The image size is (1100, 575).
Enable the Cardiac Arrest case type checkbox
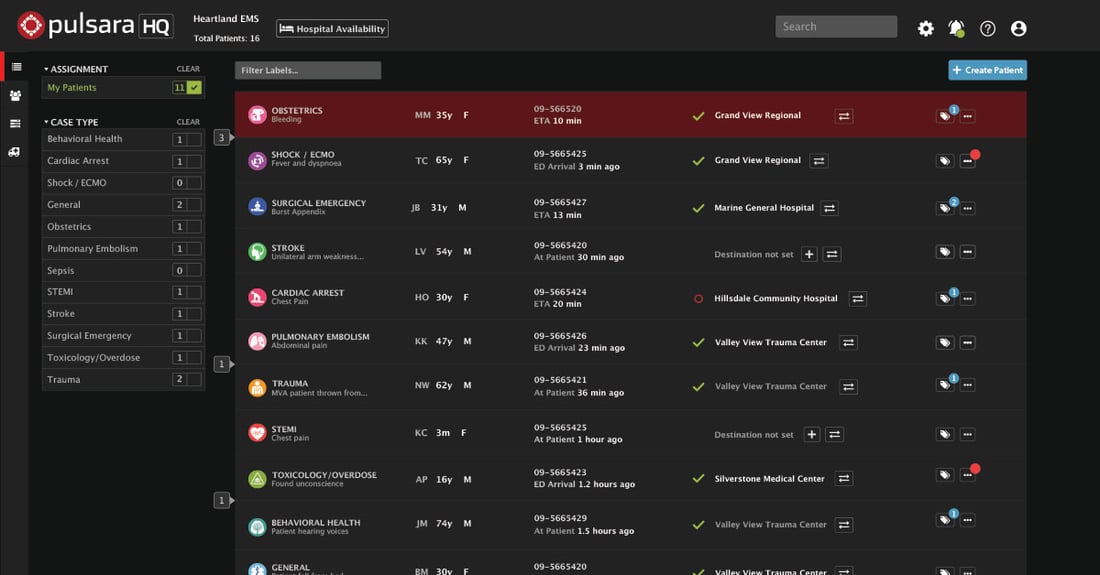pyautogui.click(x=194, y=161)
